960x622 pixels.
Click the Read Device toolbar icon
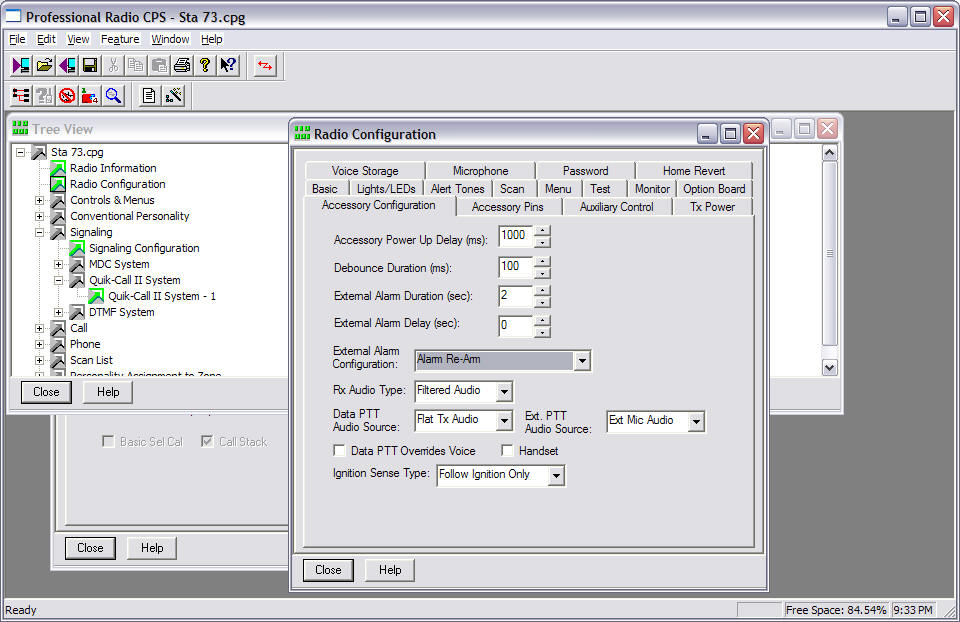pos(21,66)
